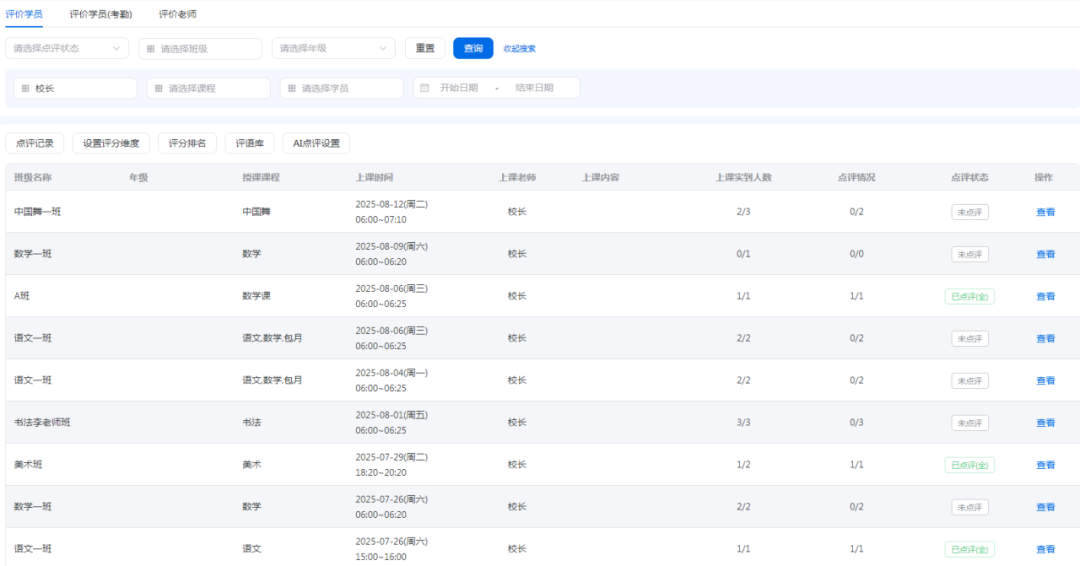Select the 评价学员 tab
The width and height of the screenshot is (1080, 566).
pyautogui.click(x=24, y=14)
